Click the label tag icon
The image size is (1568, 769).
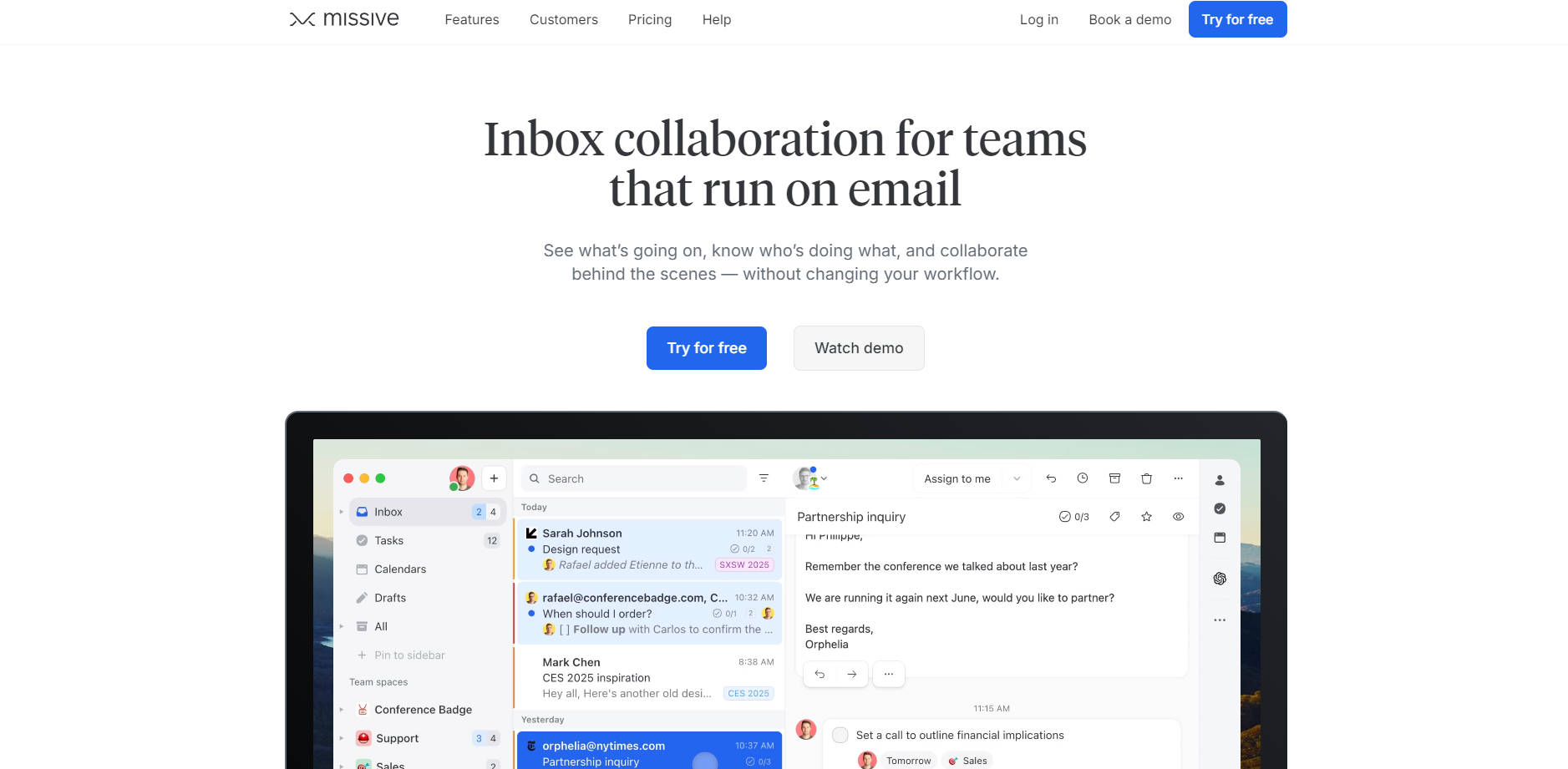coord(1114,517)
